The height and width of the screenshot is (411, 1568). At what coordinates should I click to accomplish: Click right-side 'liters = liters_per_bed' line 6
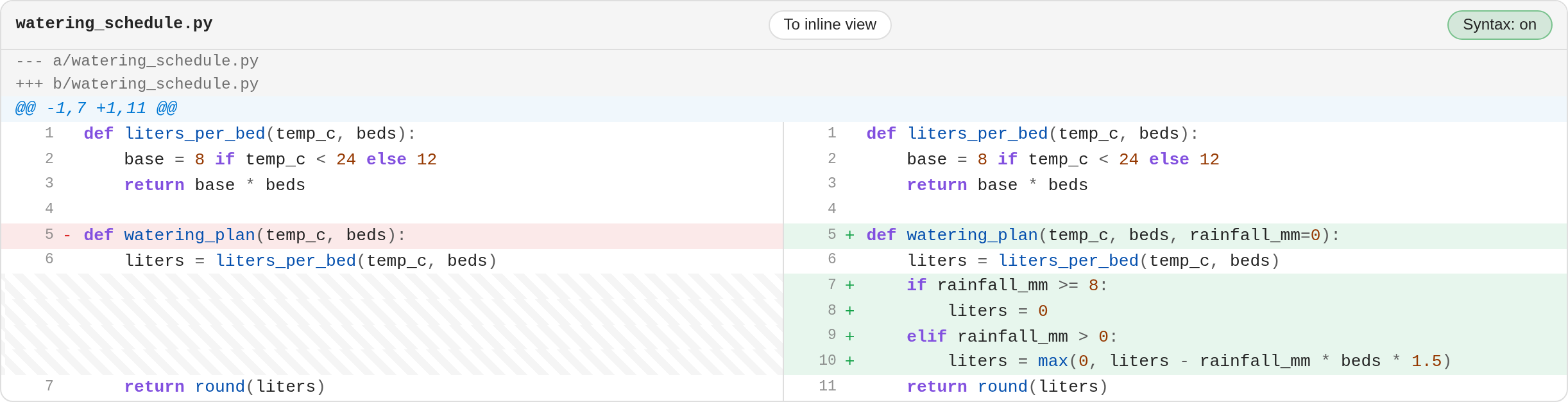coord(1175,261)
